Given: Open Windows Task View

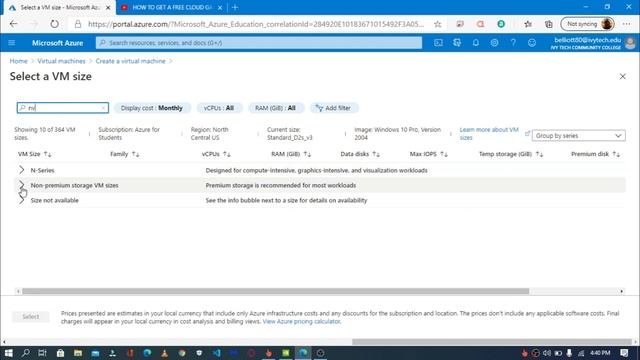Looking at the screenshot, I should (x=42, y=353).
